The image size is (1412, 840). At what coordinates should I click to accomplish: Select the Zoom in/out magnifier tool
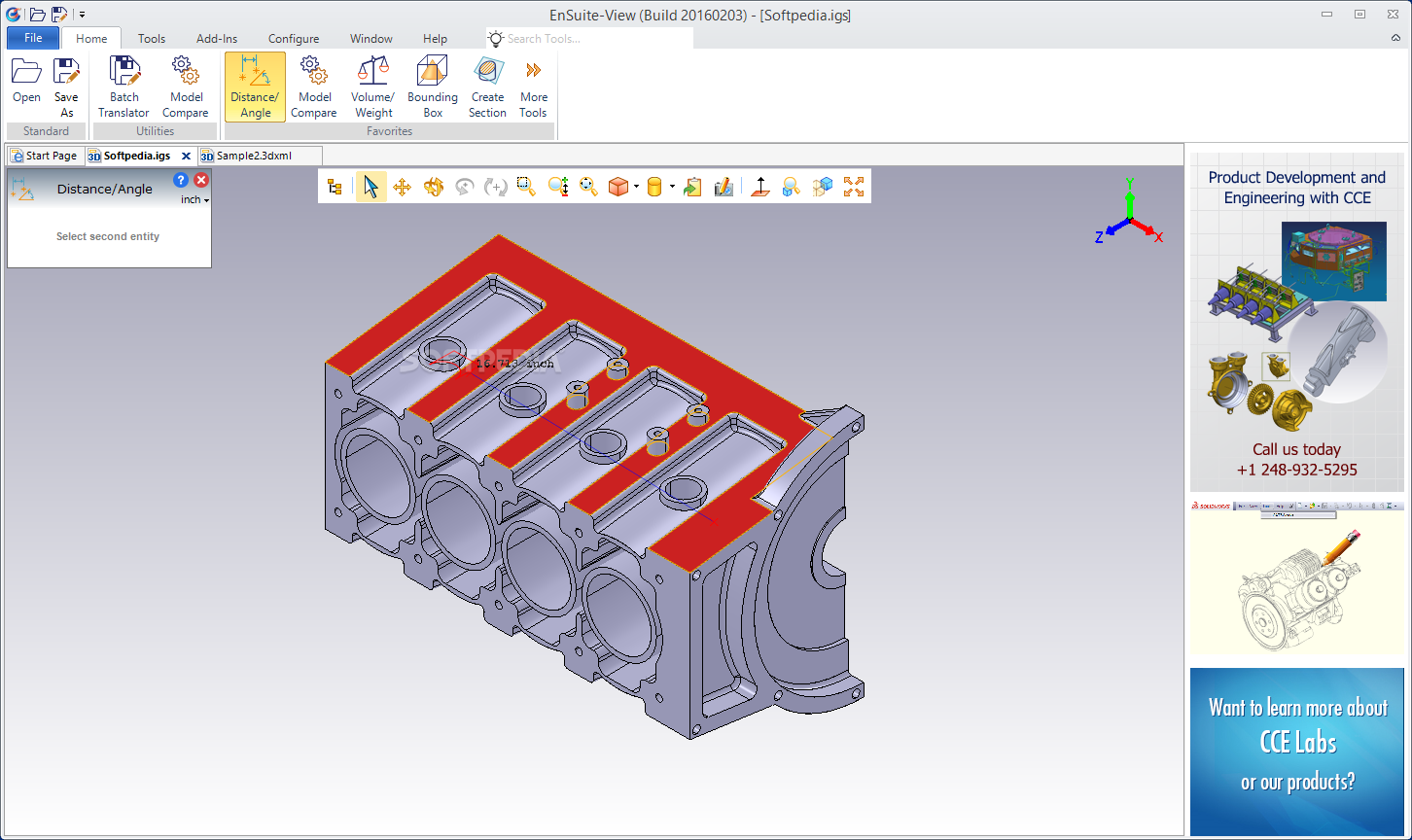pyautogui.click(x=558, y=187)
